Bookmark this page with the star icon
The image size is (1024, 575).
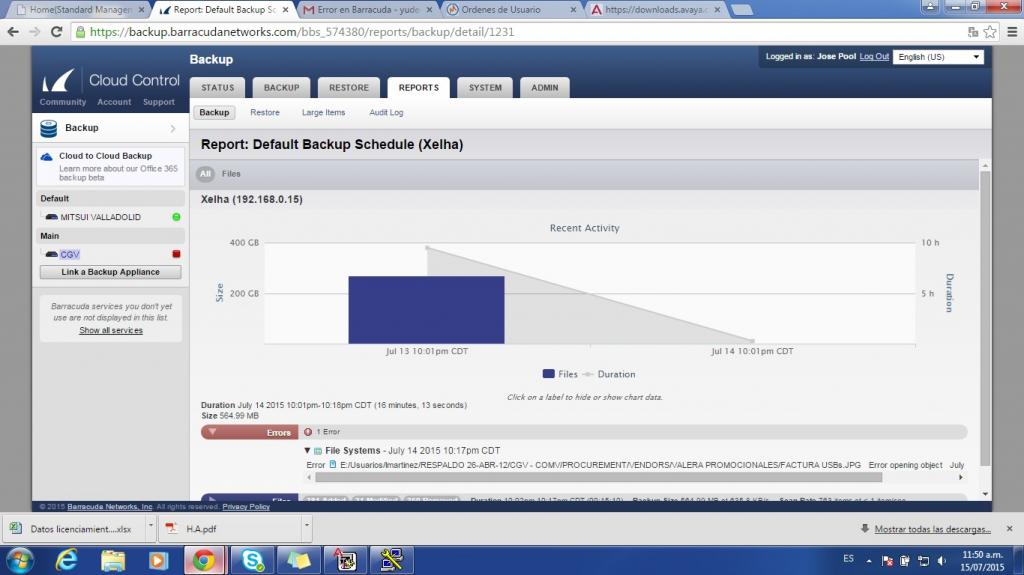click(x=990, y=31)
